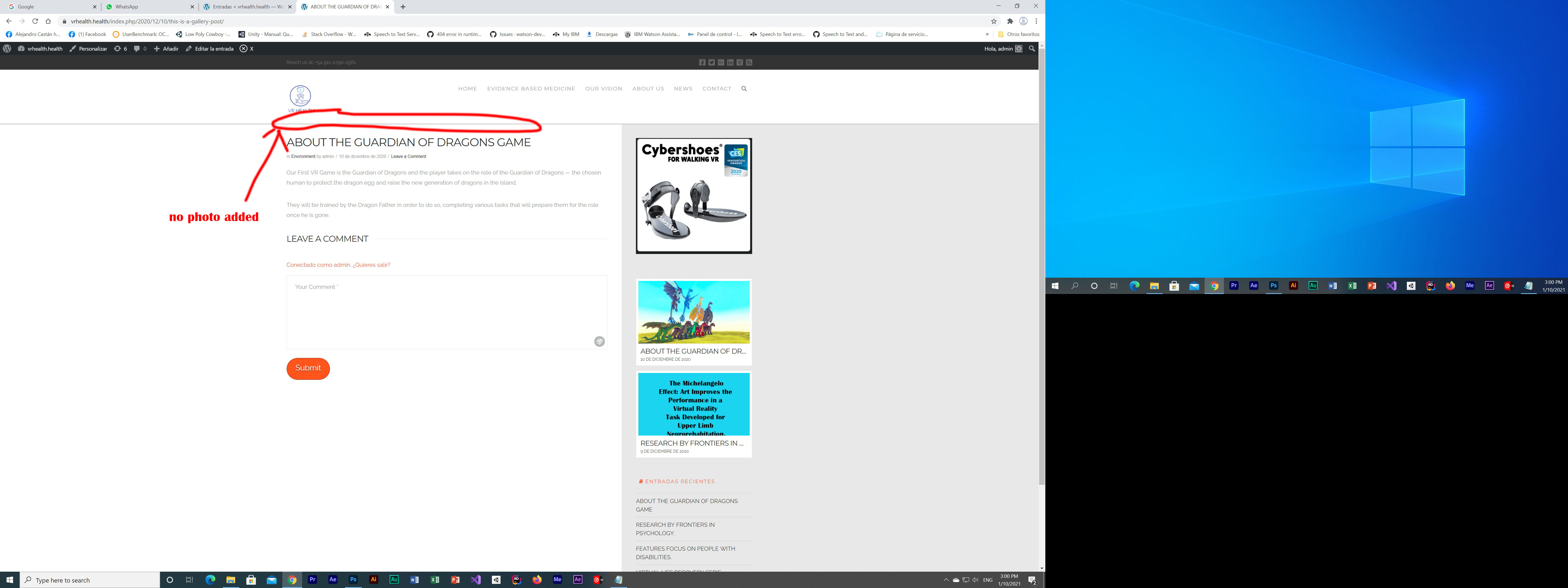Click the Type here to search taskbar box
Viewport: 1568px width, 588px height.
(90, 580)
